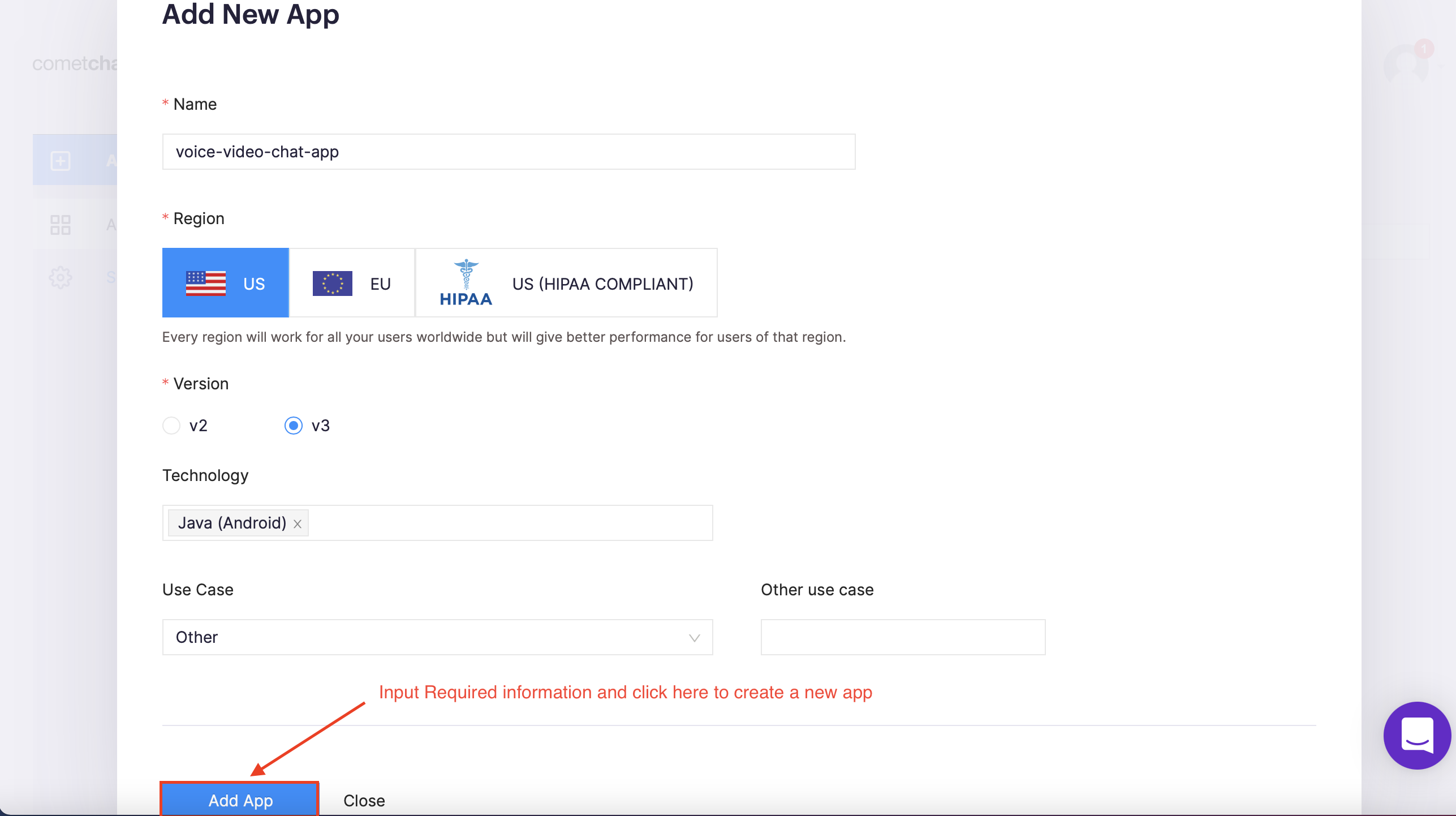
Task: Remove Java Android technology tag
Action: click(300, 522)
